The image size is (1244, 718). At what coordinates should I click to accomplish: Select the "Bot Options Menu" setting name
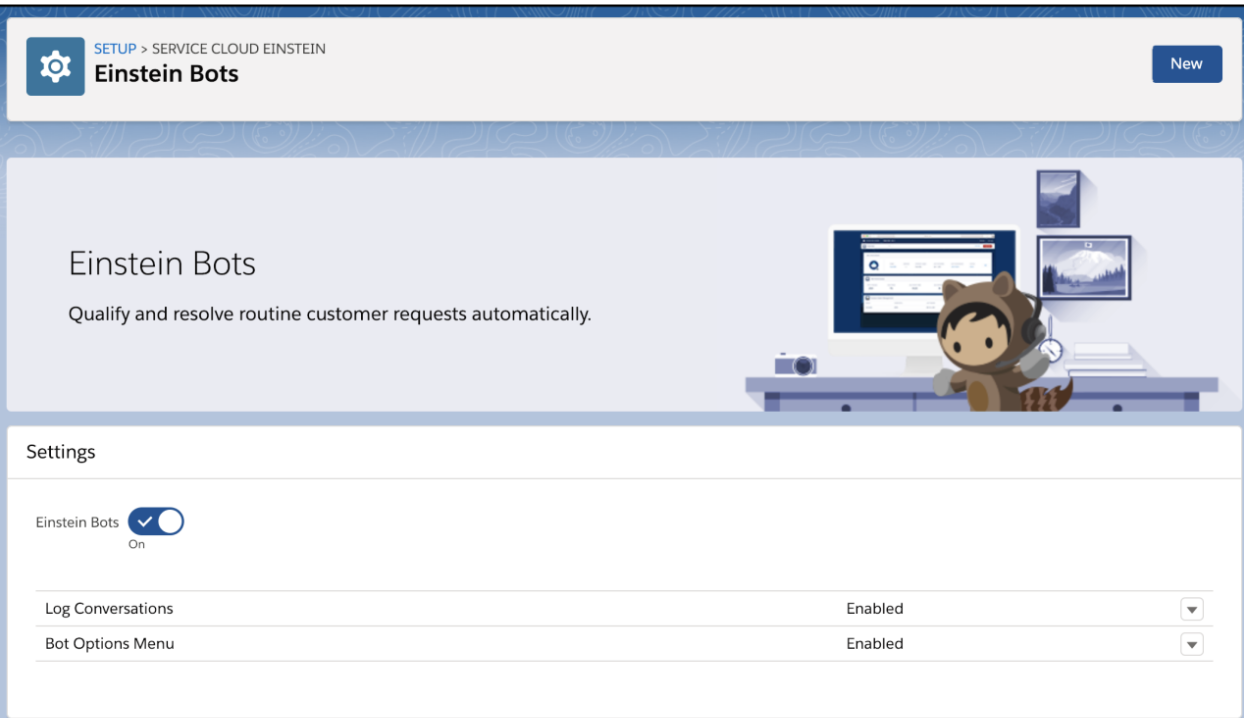(110, 644)
